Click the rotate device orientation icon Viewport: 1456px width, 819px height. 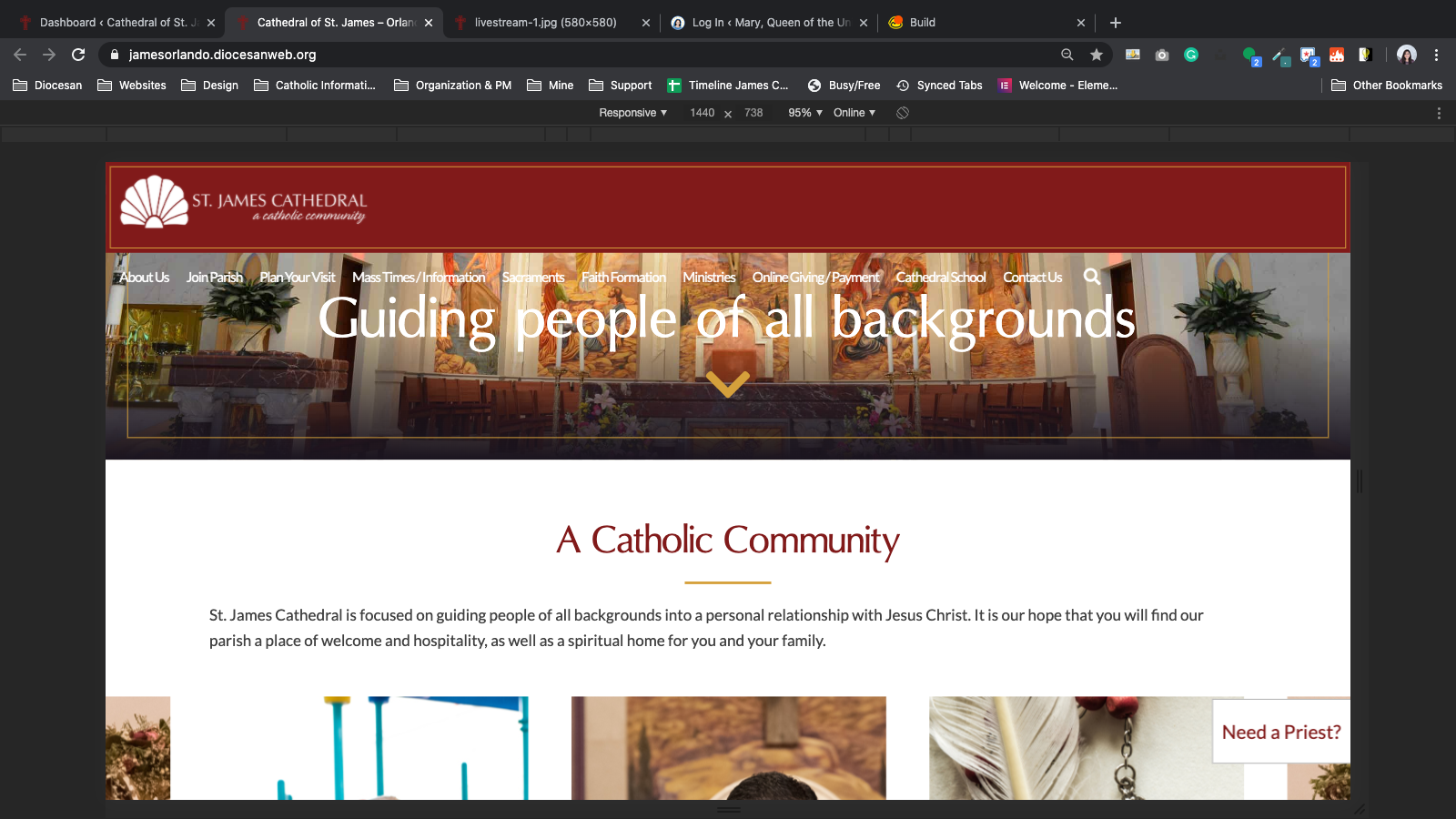coord(903,113)
